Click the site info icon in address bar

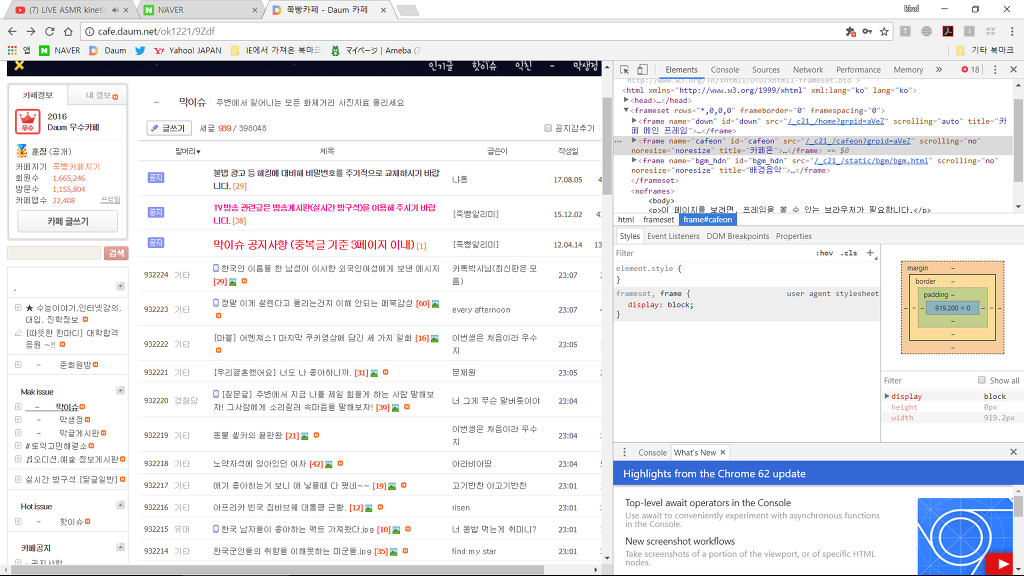click(89, 31)
